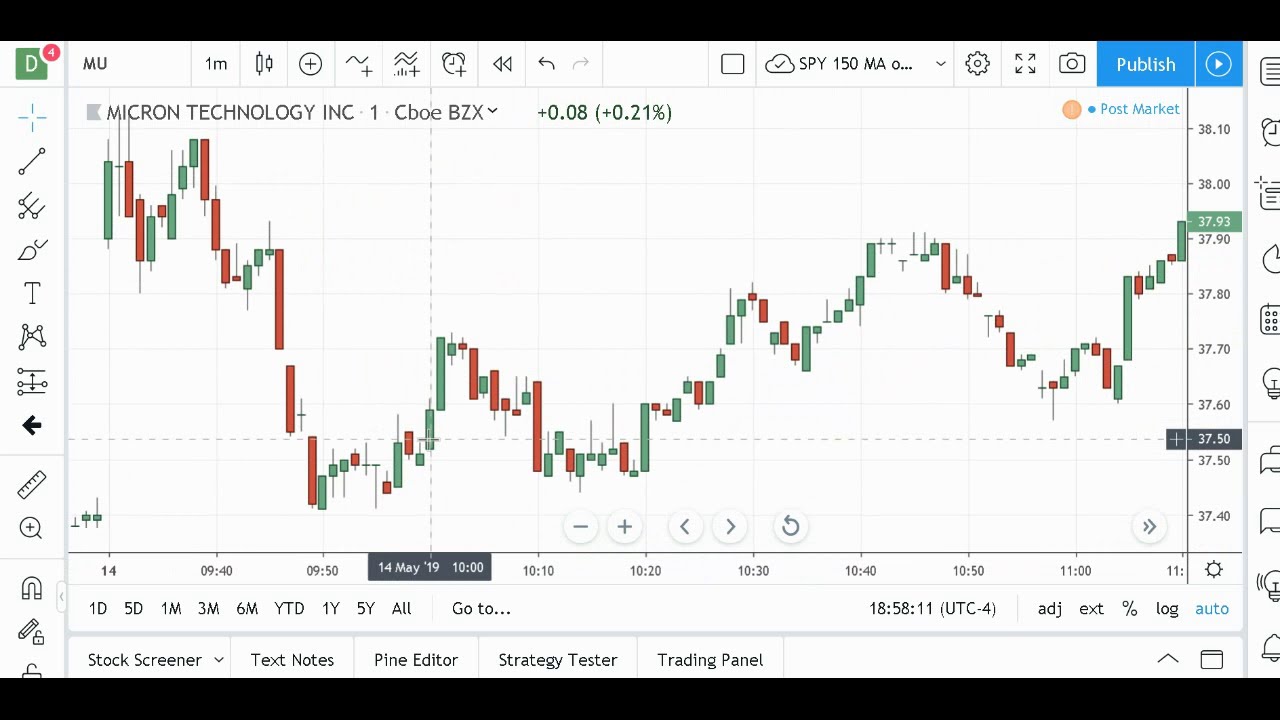
Task: Collapse the left drawing toolbar with the small arrow
Action: click(61, 598)
